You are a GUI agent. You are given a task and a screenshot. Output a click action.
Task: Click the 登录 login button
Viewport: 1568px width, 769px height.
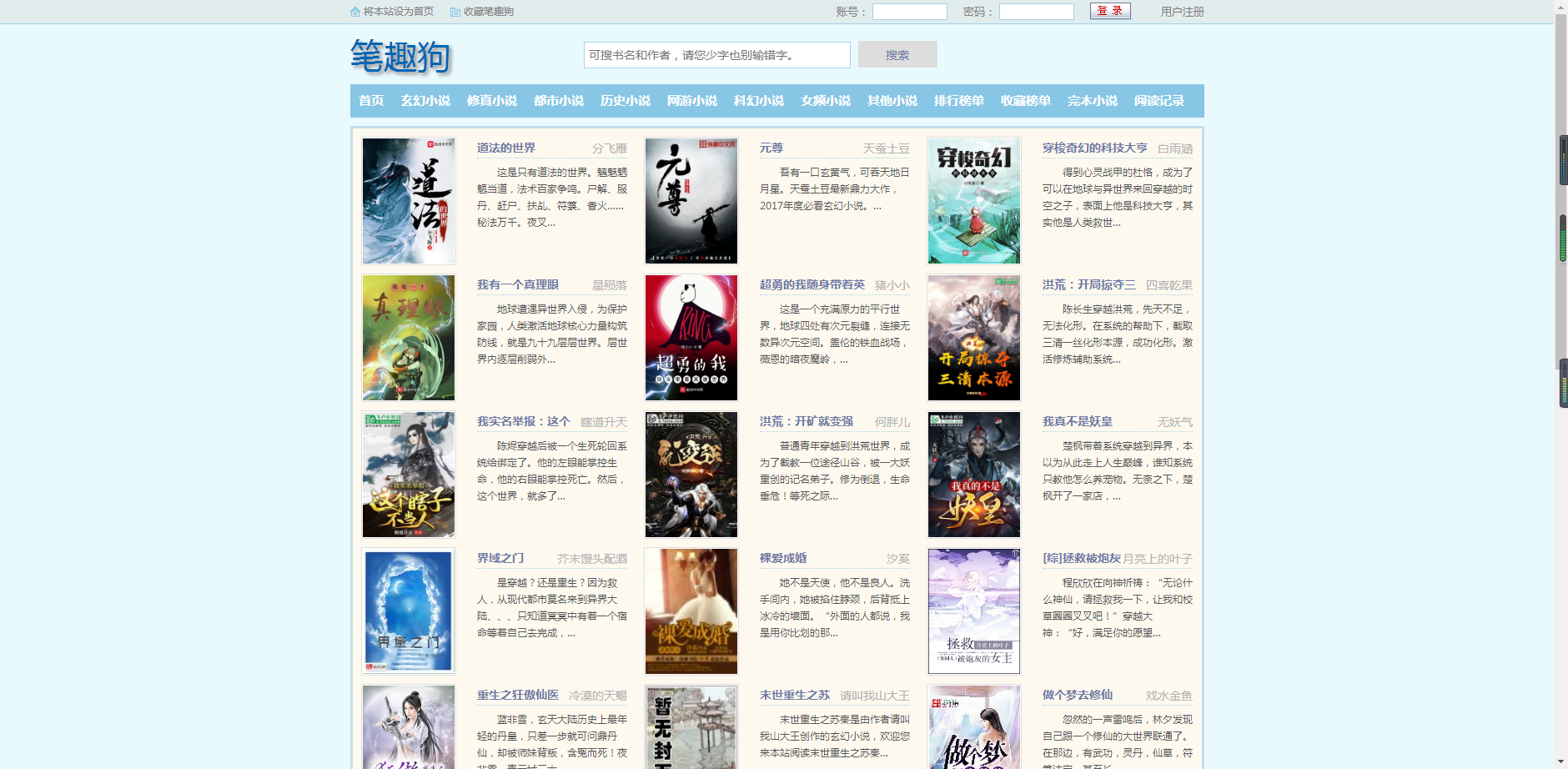pyautogui.click(x=1110, y=11)
